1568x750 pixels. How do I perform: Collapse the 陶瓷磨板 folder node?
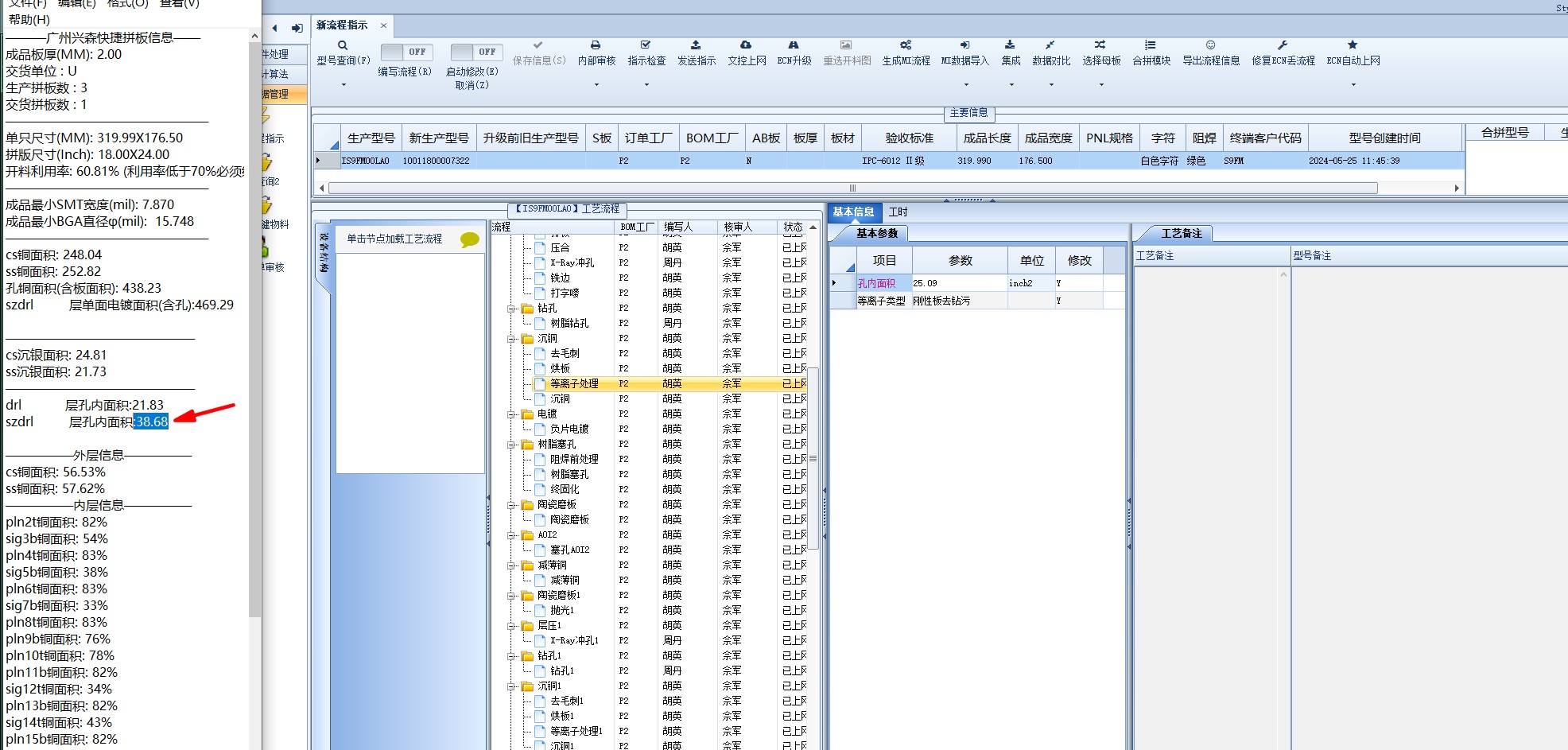coord(512,505)
